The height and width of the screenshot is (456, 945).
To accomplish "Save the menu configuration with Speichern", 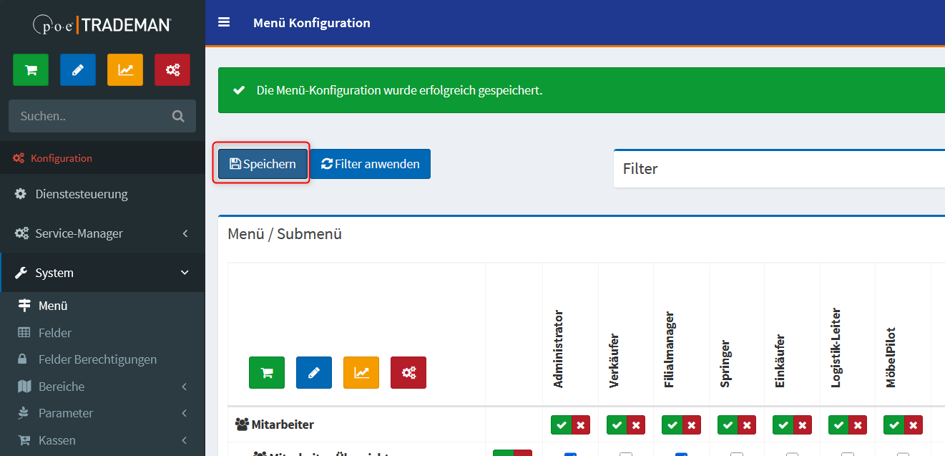I will (262, 164).
